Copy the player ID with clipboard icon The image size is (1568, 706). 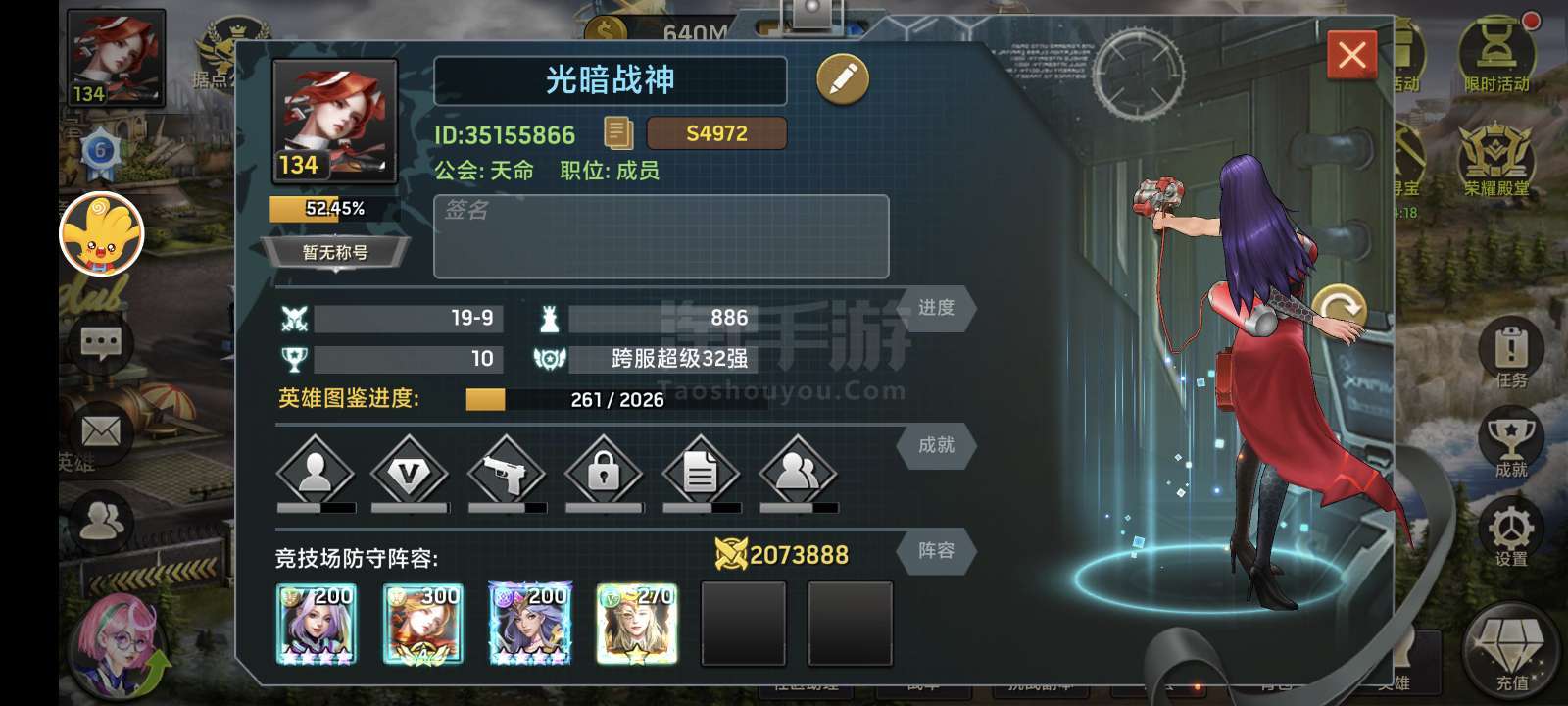pos(618,133)
